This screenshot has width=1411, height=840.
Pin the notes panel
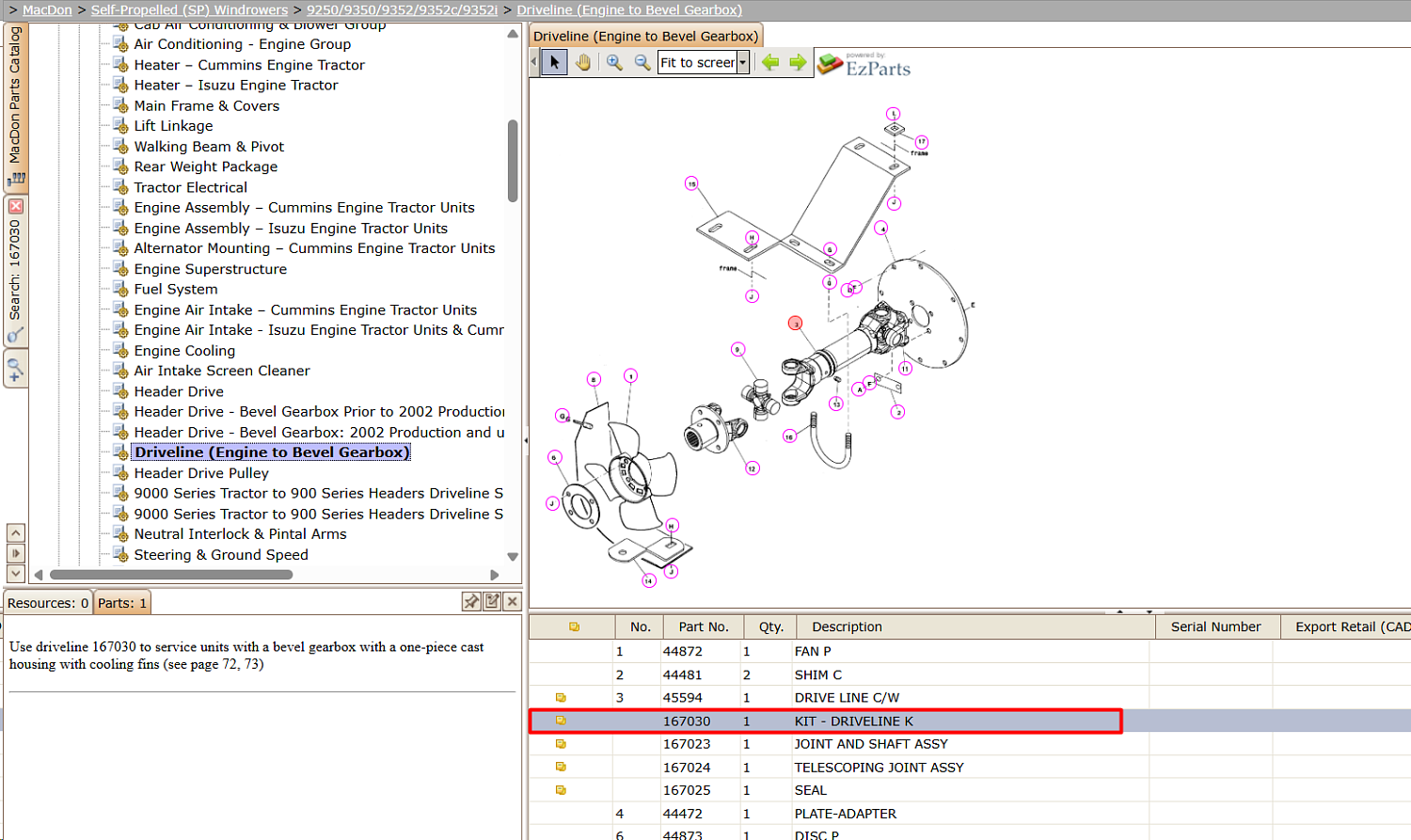(x=471, y=601)
